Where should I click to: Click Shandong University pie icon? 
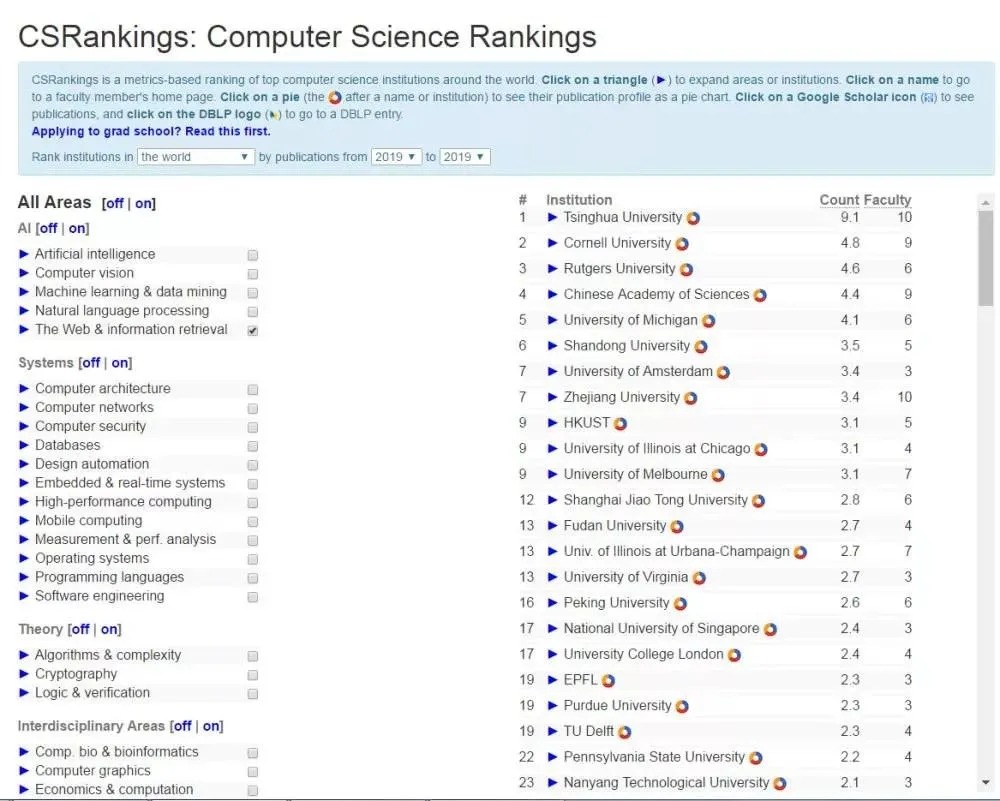(x=700, y=346)
